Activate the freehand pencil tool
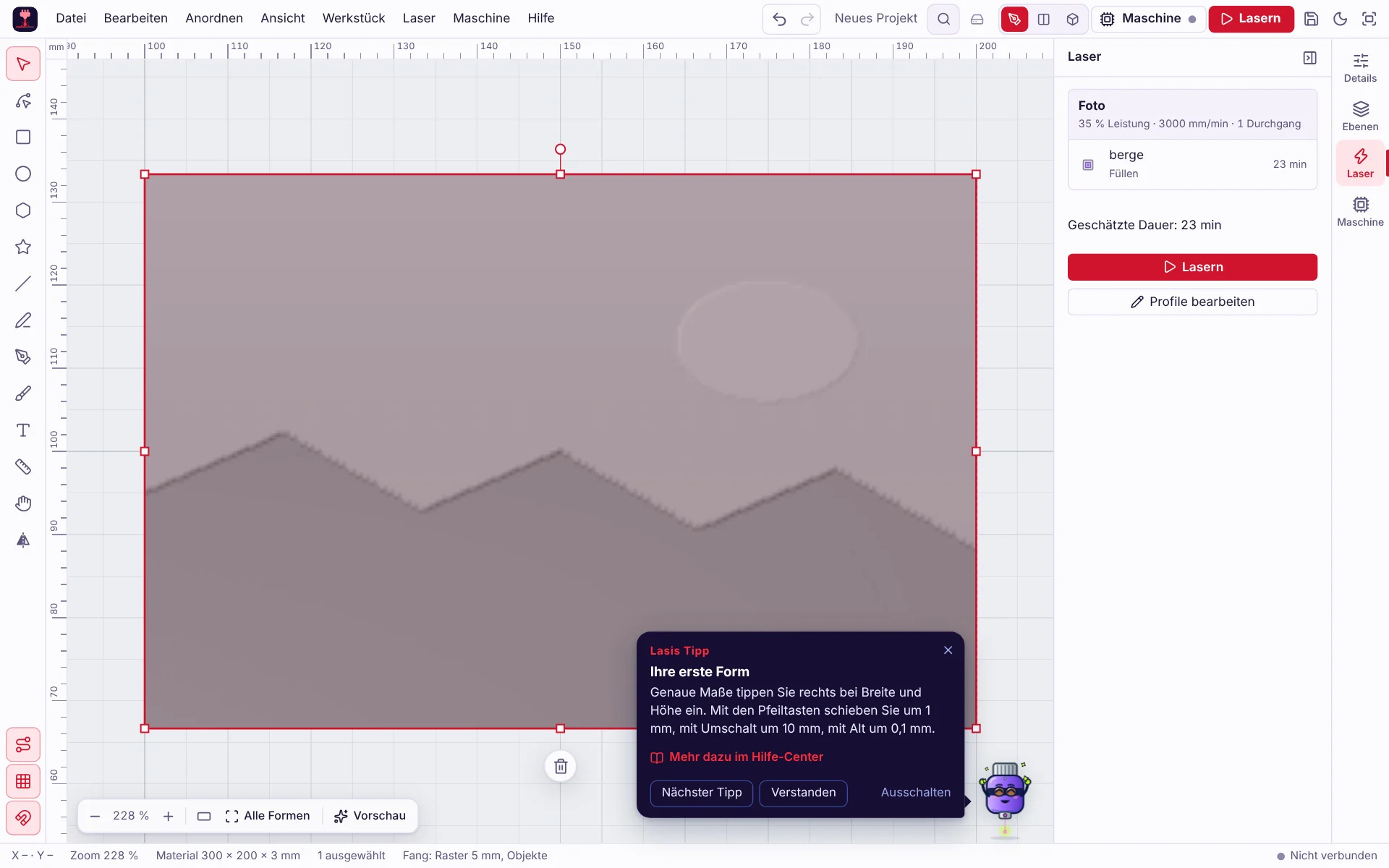The image size is (1389, 868). point(23,320)
